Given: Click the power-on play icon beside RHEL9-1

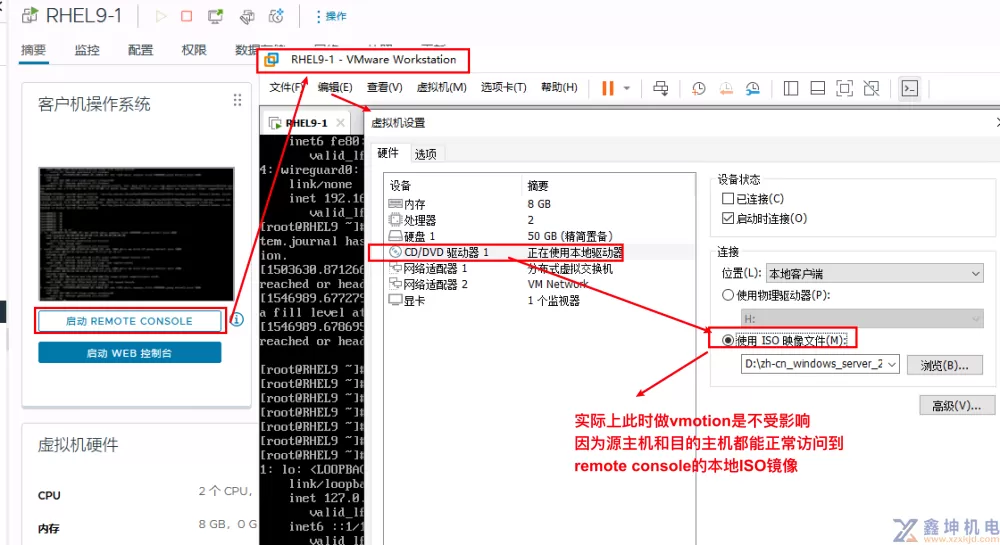Looking at the screenshot, I should click(161, 16).
